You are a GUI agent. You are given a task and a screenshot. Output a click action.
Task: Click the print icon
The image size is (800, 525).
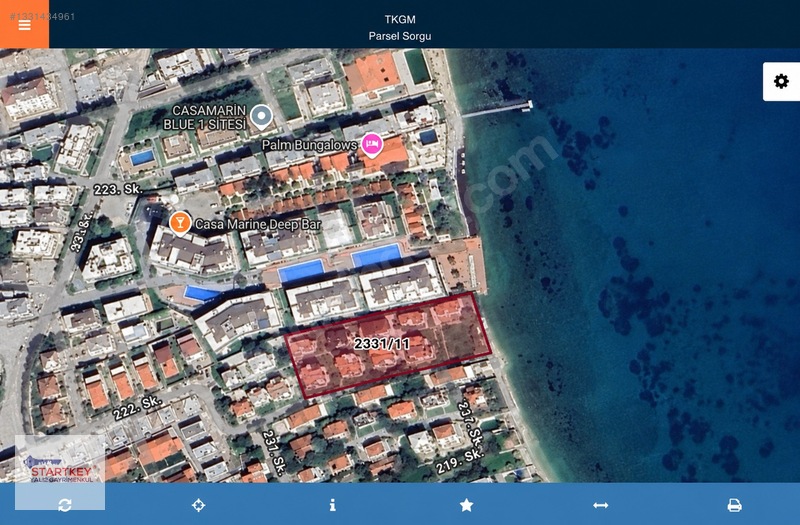tap(734, 505)
